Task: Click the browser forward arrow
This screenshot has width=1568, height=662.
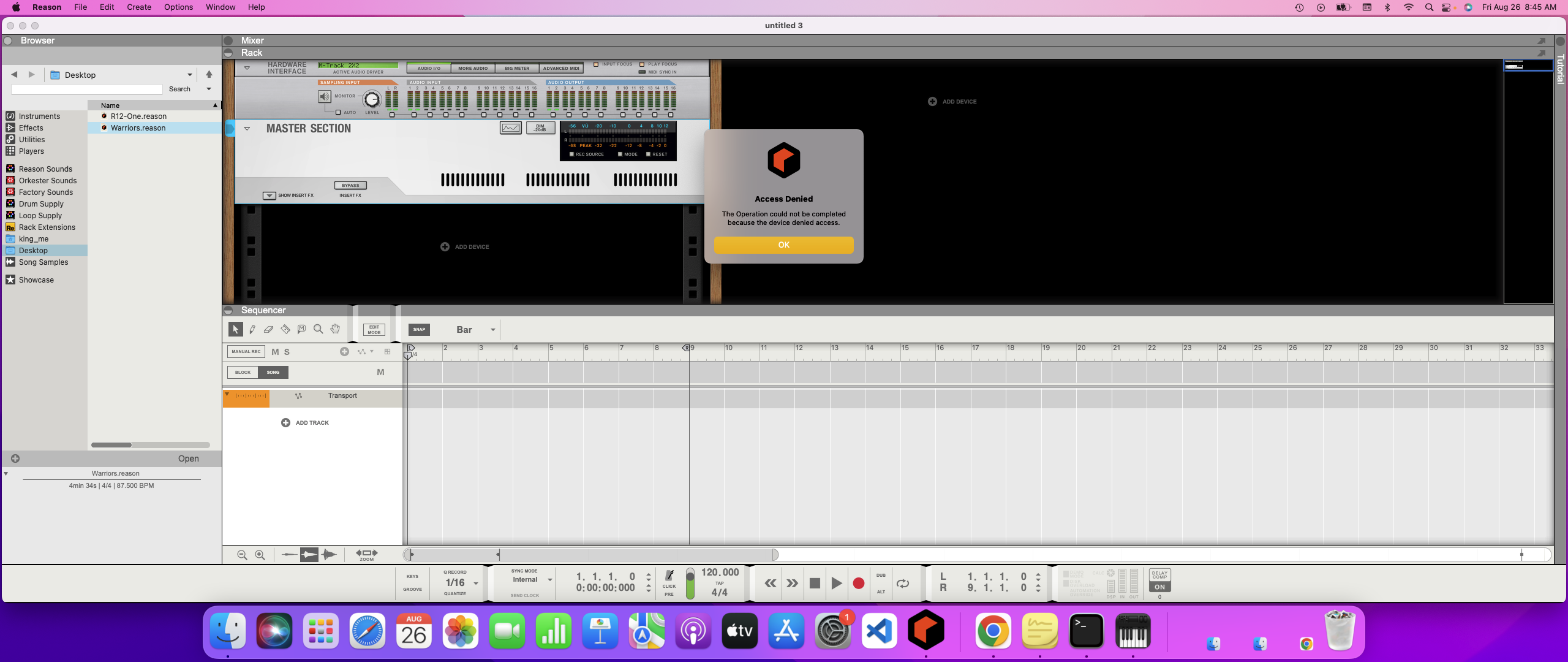Action: (31, 75)
